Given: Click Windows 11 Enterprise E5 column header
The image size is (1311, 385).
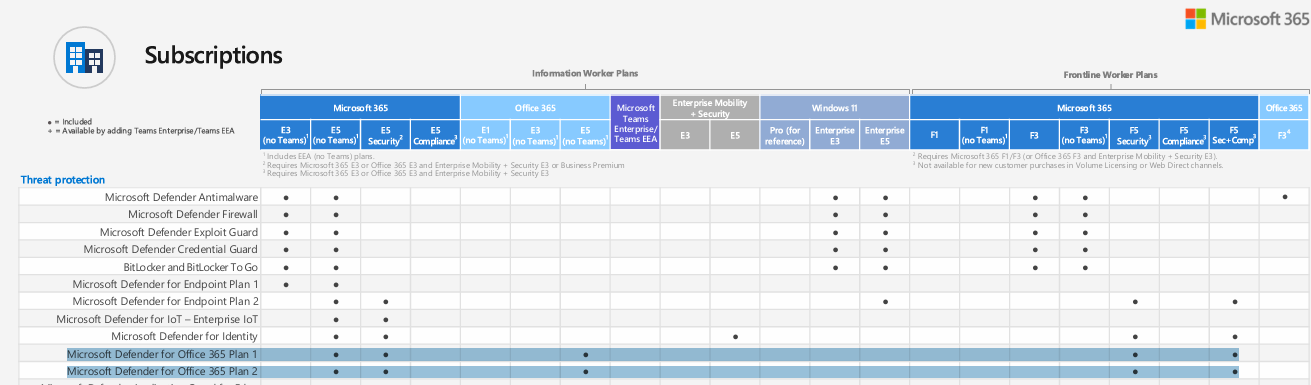Looking at the screenshot, I should coord(885,135).
